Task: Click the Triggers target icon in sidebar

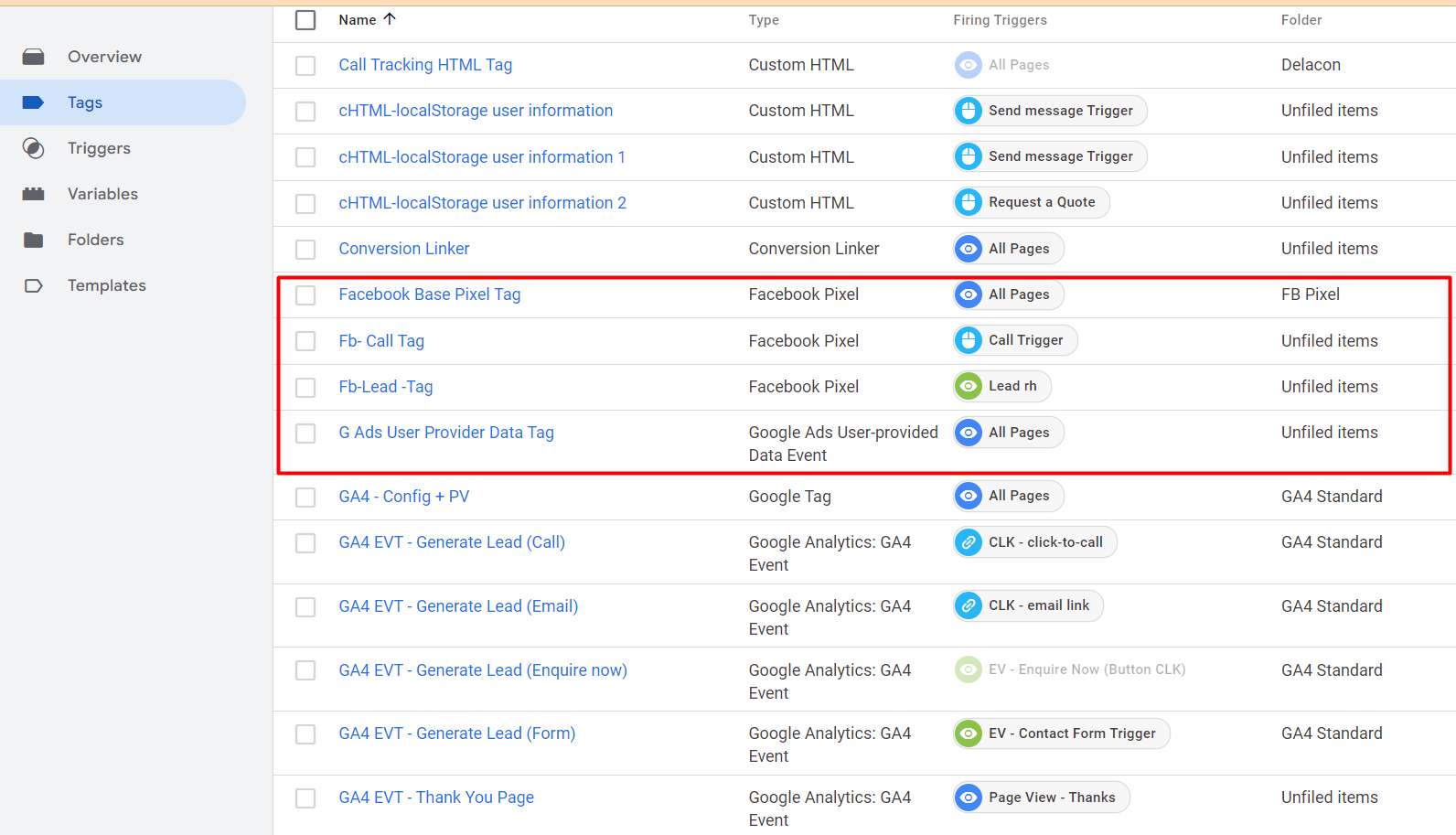Action: [34, 148]
